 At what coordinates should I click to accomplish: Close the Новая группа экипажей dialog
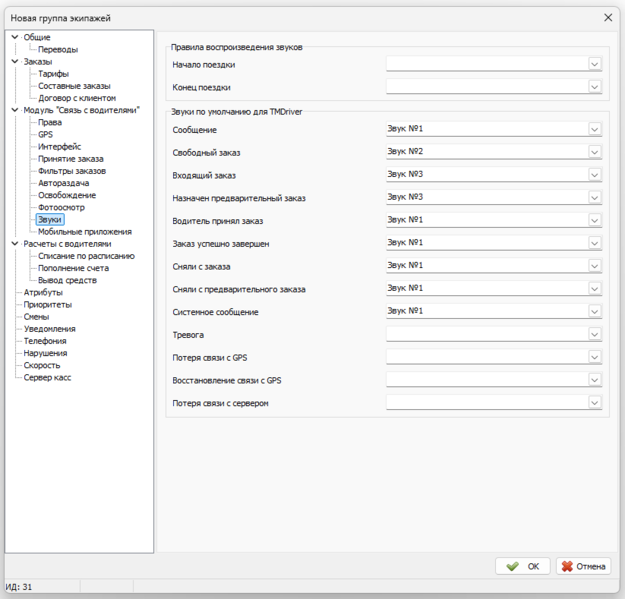pos(608,17)
